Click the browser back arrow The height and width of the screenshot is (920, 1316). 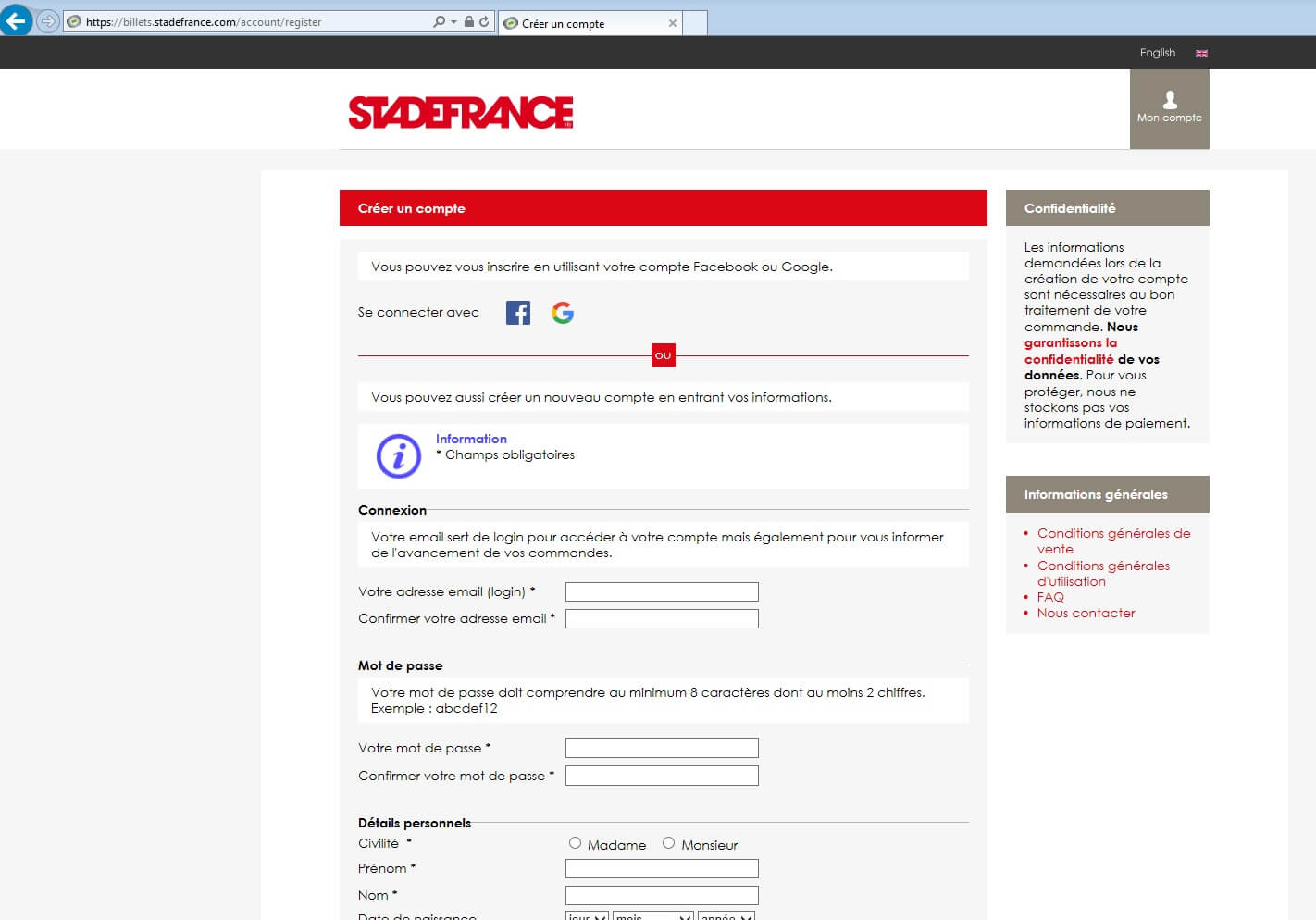[16, 20]
